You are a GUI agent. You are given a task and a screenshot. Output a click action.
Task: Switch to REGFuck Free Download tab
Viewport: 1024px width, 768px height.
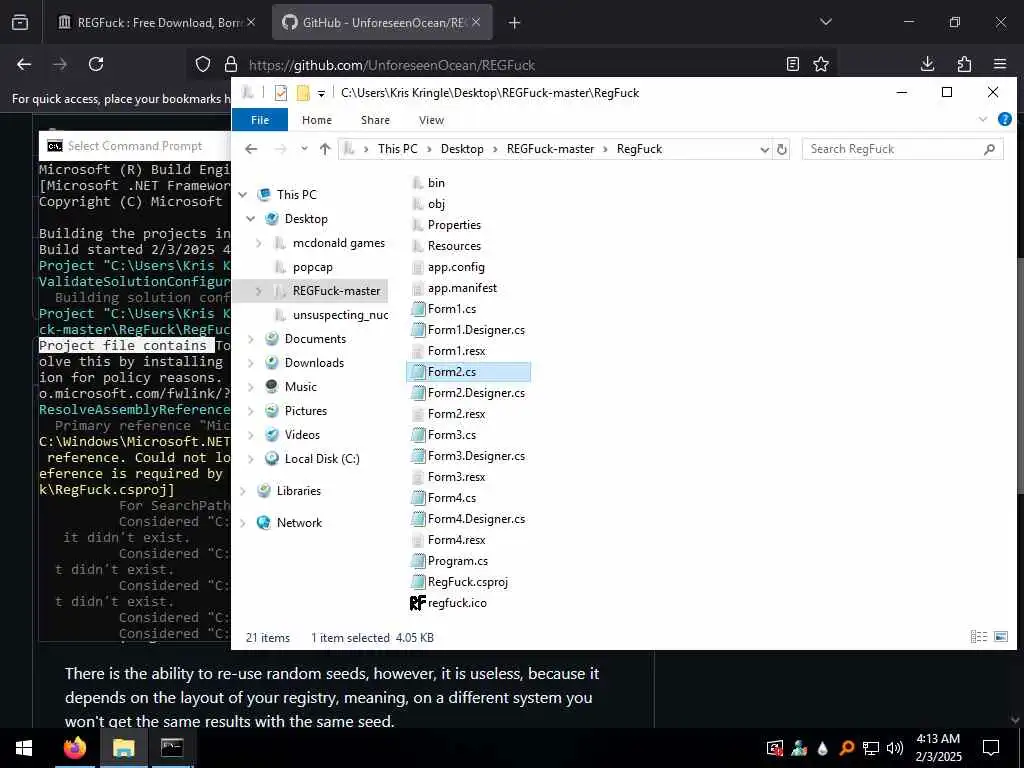(155, 23)
